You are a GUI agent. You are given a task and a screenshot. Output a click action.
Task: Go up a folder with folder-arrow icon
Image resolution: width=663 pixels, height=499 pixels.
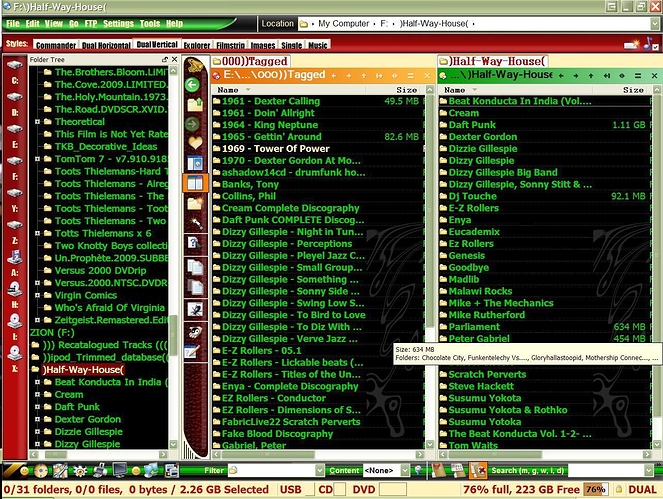point(195,104)
